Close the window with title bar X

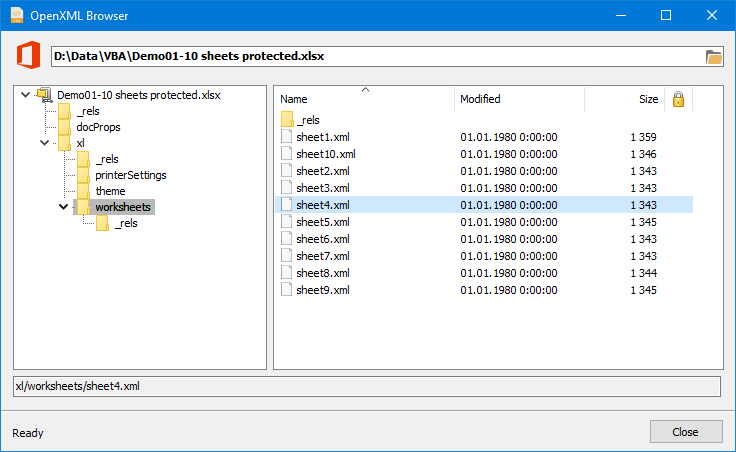click(x=712, y=15)
